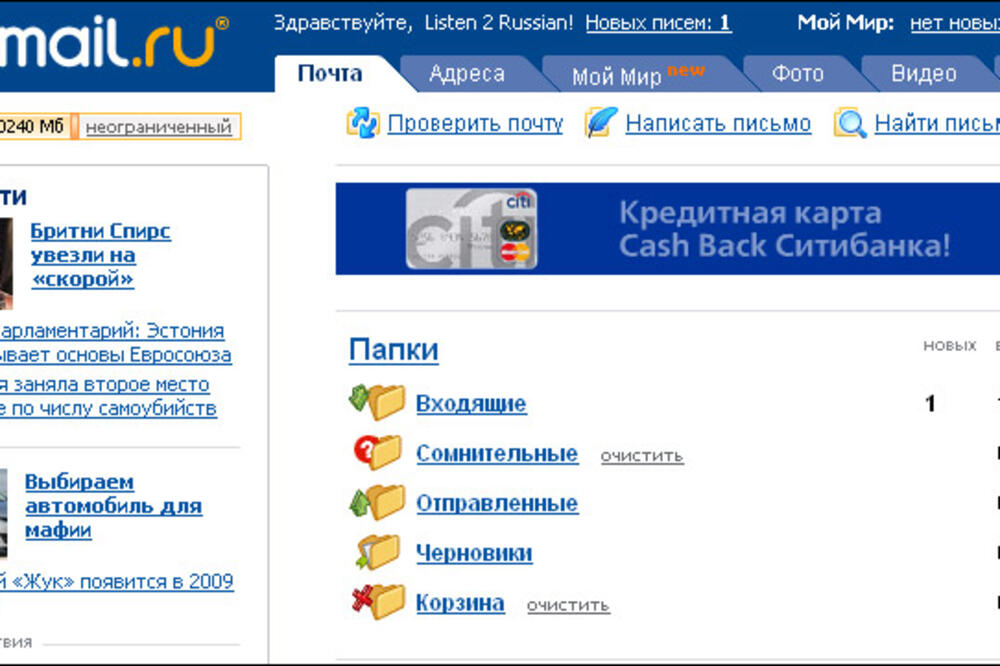The image size is (1000, 666).
Task: Click the Сомнительные red question-mark folder icon
Action: click(x=378, y=452)
